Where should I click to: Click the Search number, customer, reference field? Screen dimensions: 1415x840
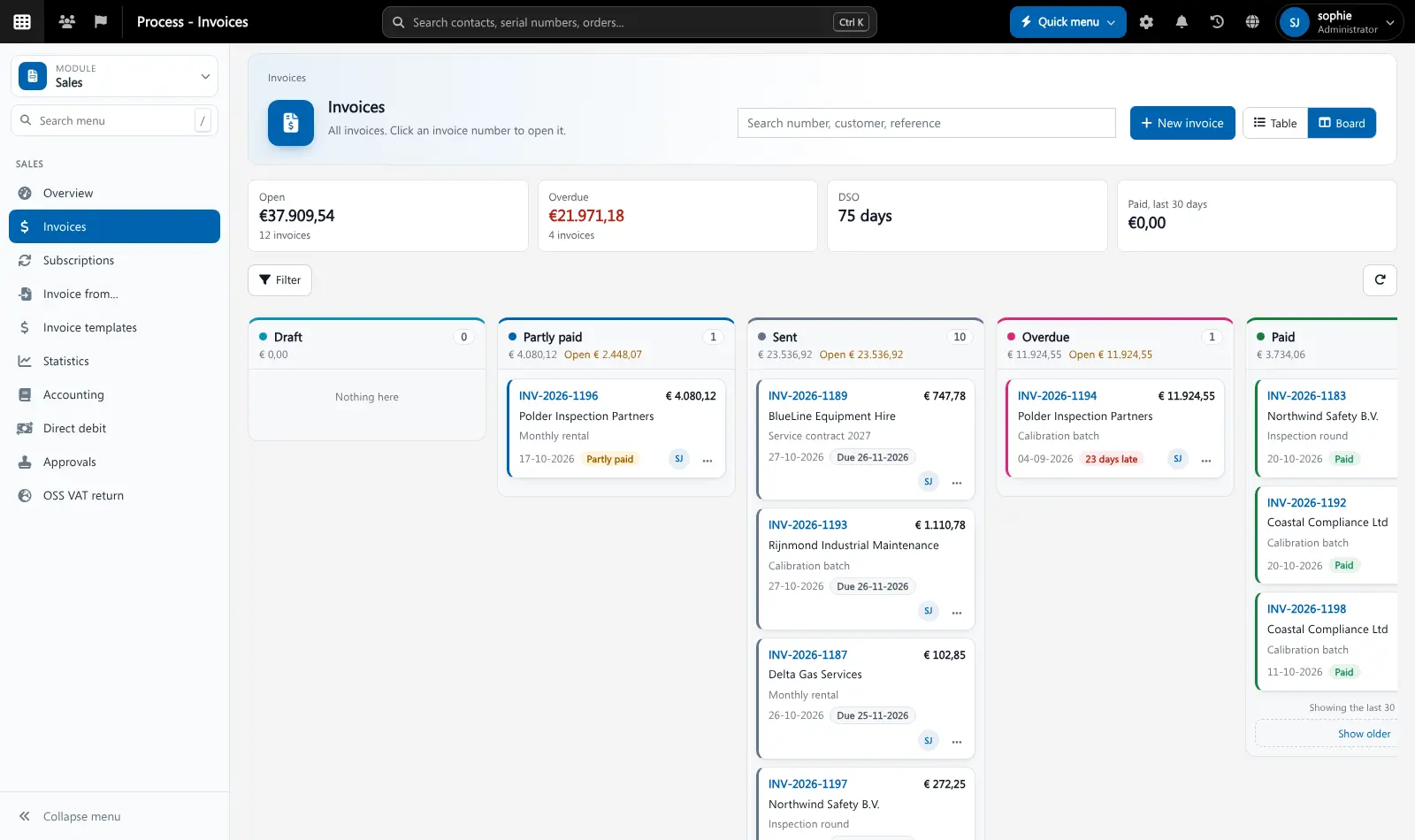926,123
